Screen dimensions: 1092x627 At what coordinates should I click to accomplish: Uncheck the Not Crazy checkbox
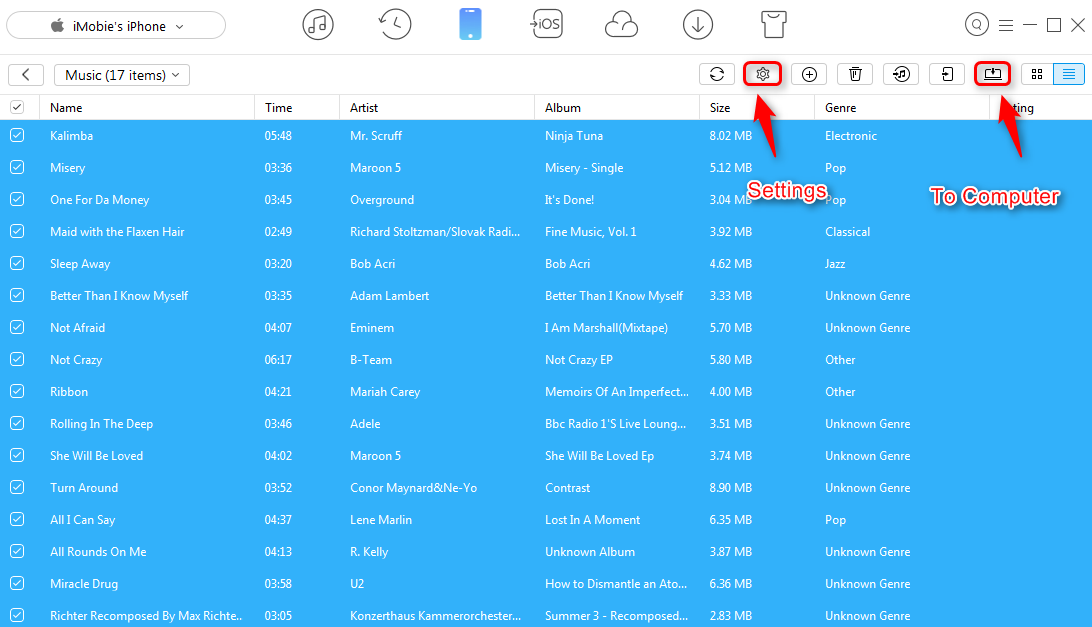(x=17, y=359)
